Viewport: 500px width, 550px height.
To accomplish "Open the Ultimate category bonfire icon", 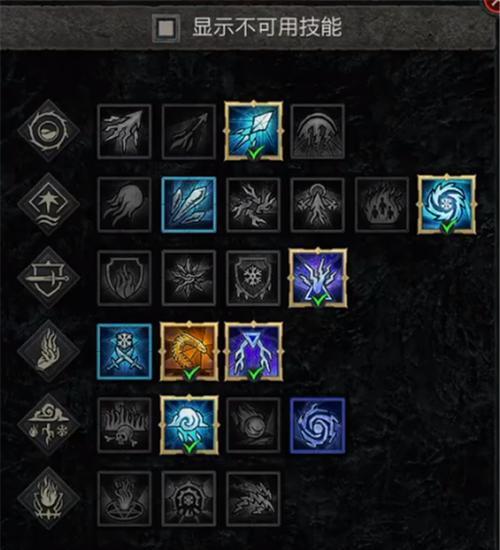I will coord(48,498).
